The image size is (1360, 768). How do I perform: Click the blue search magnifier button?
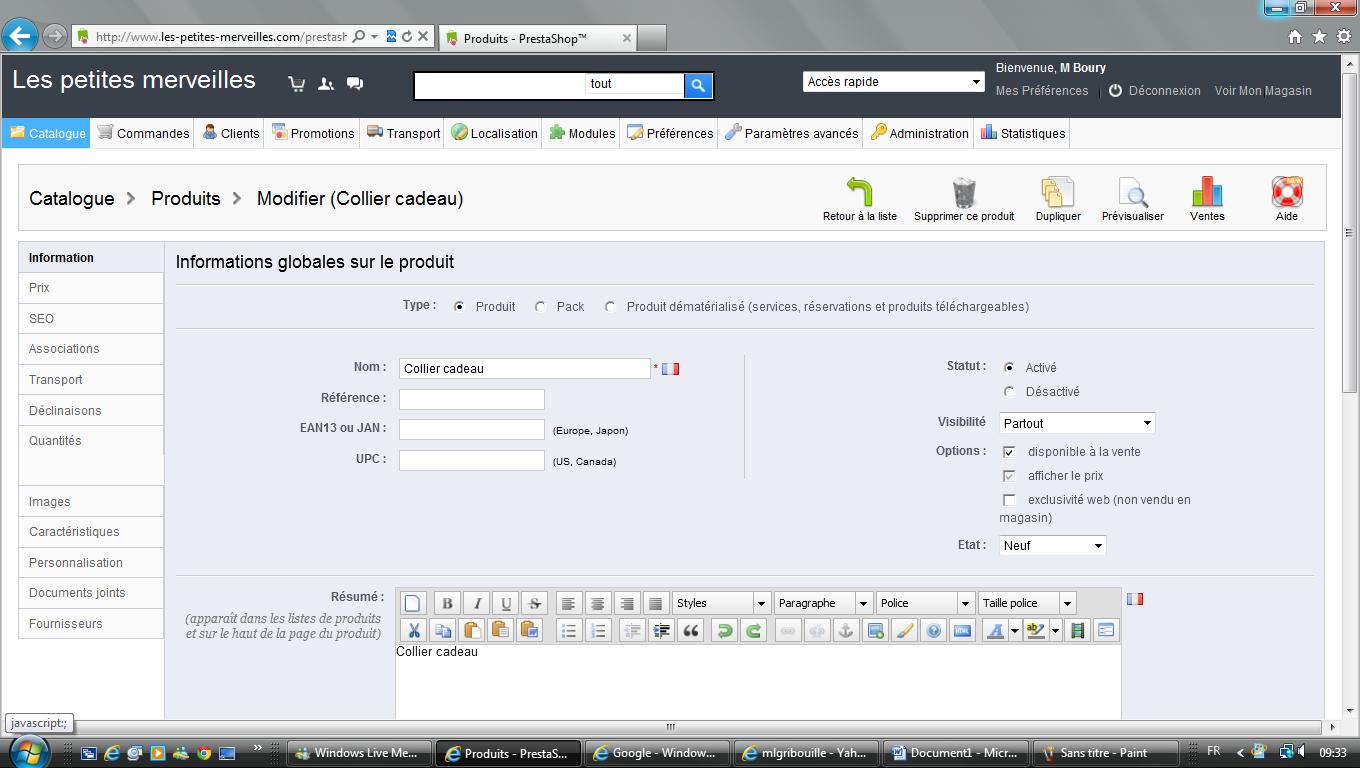(698, 85)
